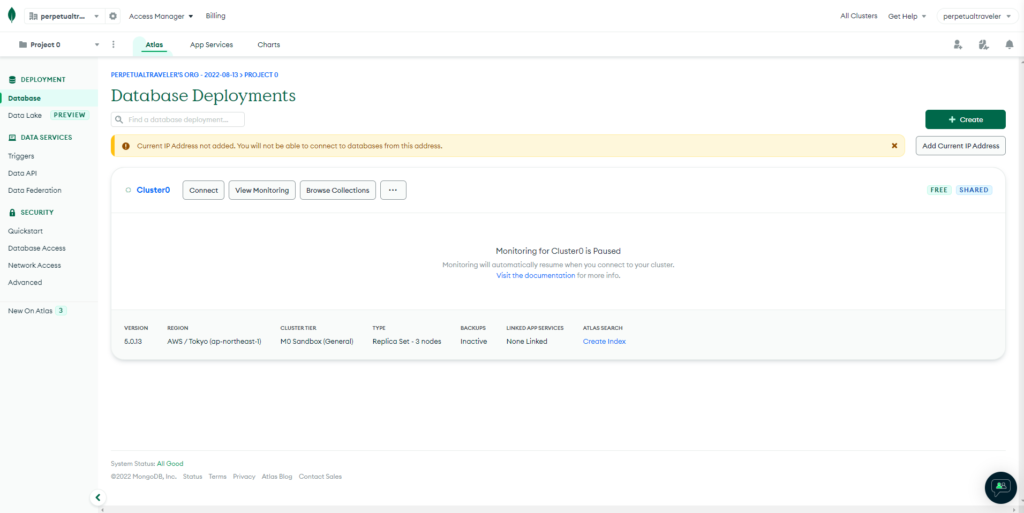
Task: Click the Create deployment button
Action: pyautogui.click(x=965, y=119)
